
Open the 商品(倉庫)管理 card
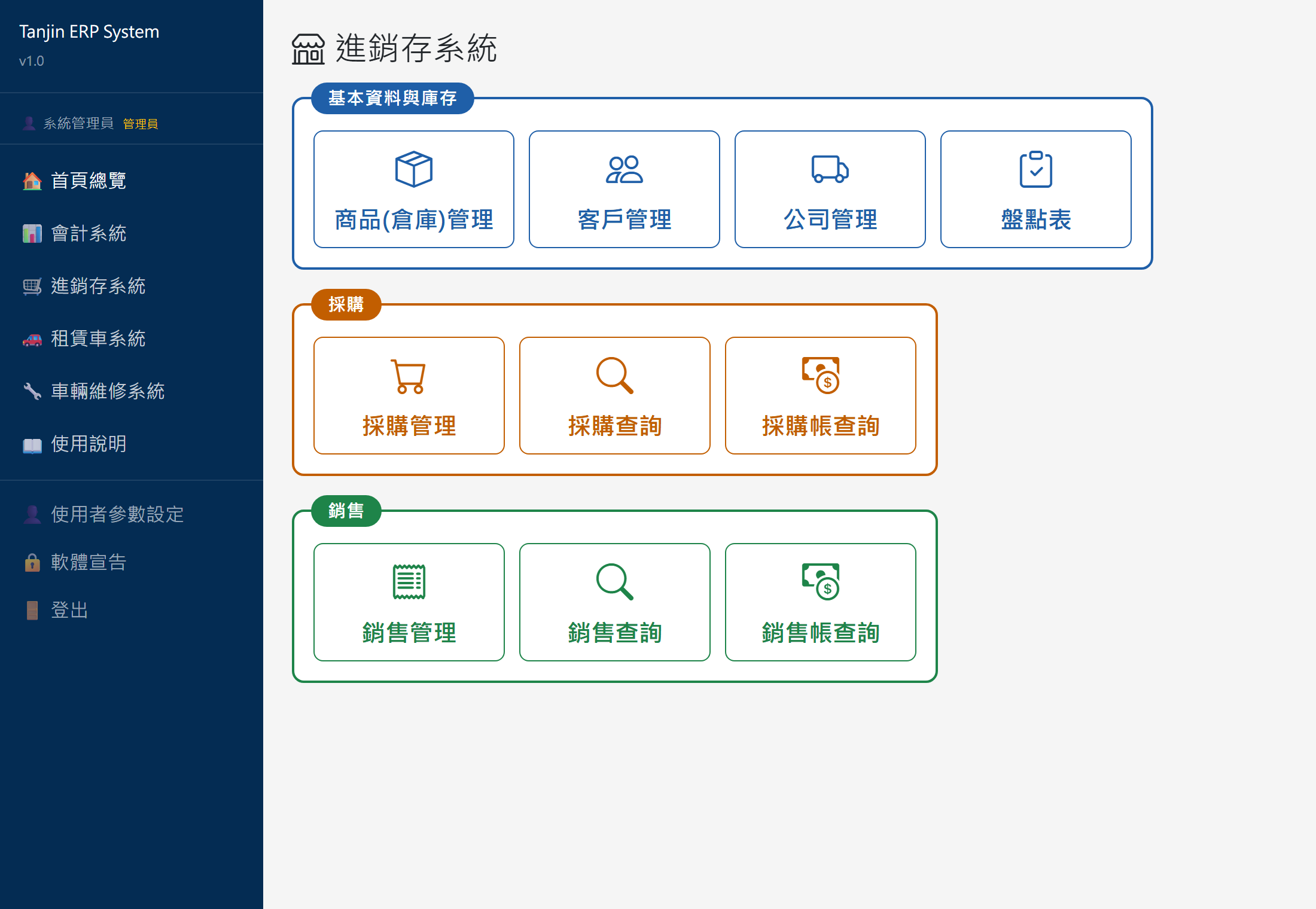click(x=413, y=189)
